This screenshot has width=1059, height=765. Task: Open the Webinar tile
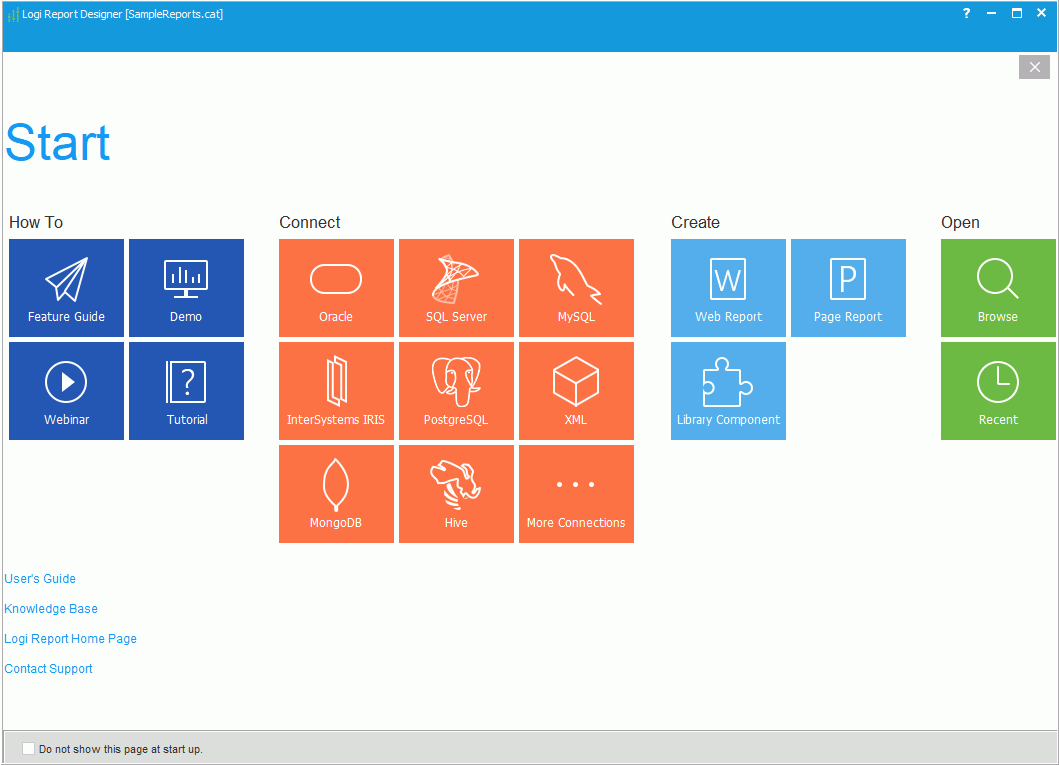click(66, 391)
